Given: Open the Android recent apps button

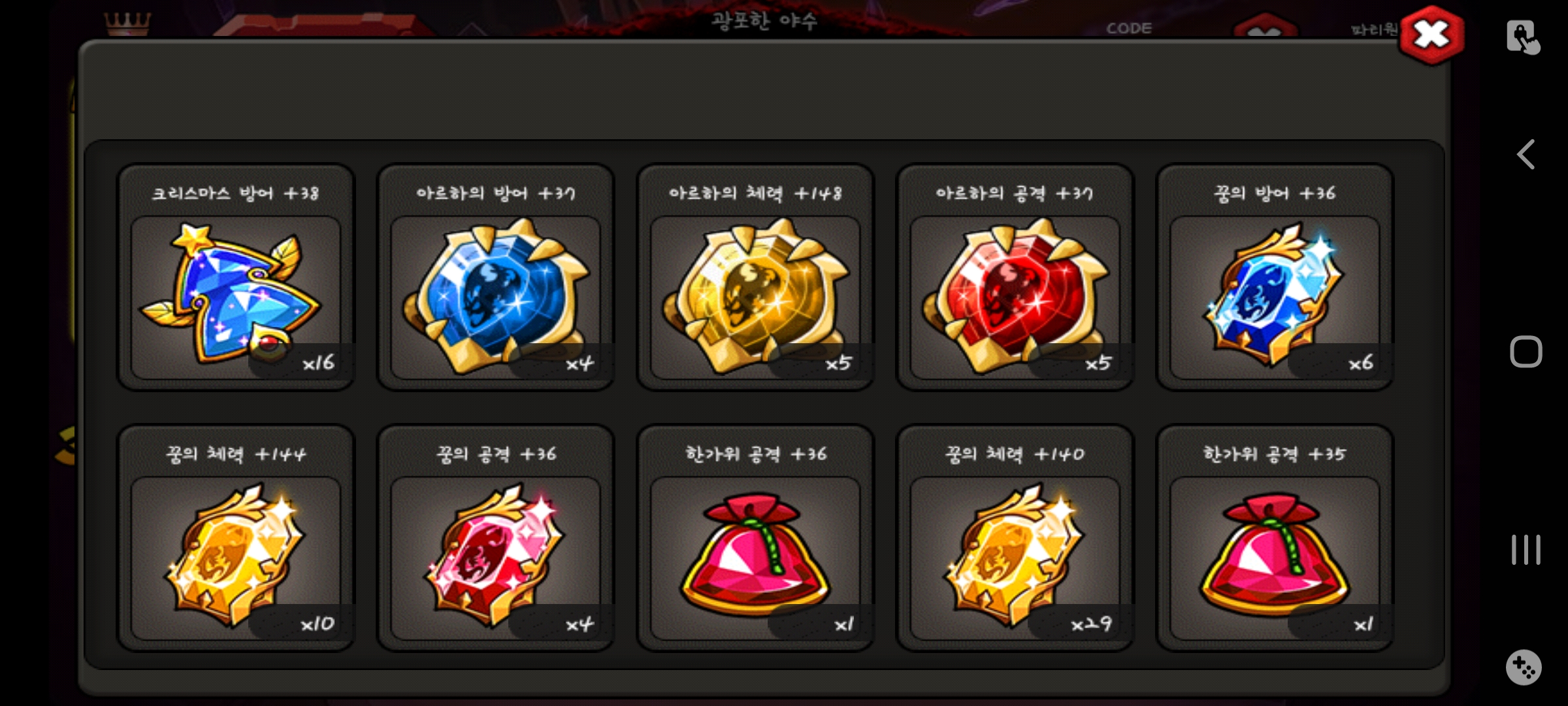Looking at the screenshot, I should coord(1526,550).
